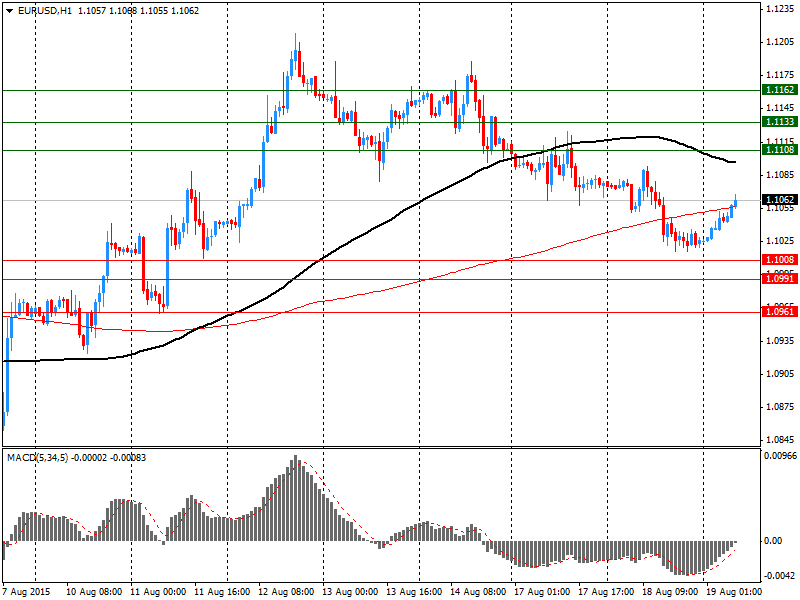Image resolution: width=800 pixels, height=600 pixels.
Task: Select the 0.00966 MACD scale value
Action: click(x=781, y=456)
